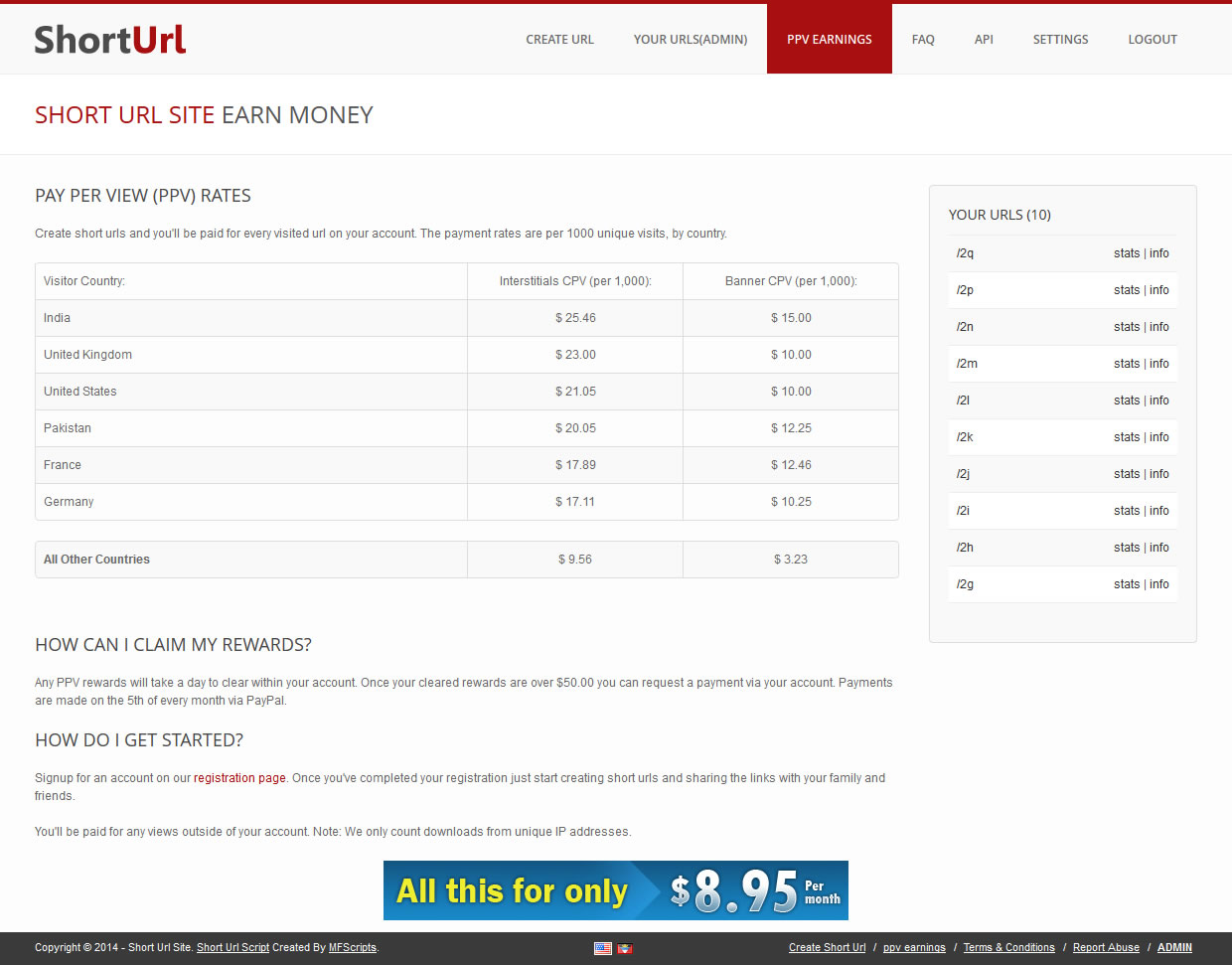The image size is (1232, 965).
Task: Open the FAQ page
Action: (923, 40)
